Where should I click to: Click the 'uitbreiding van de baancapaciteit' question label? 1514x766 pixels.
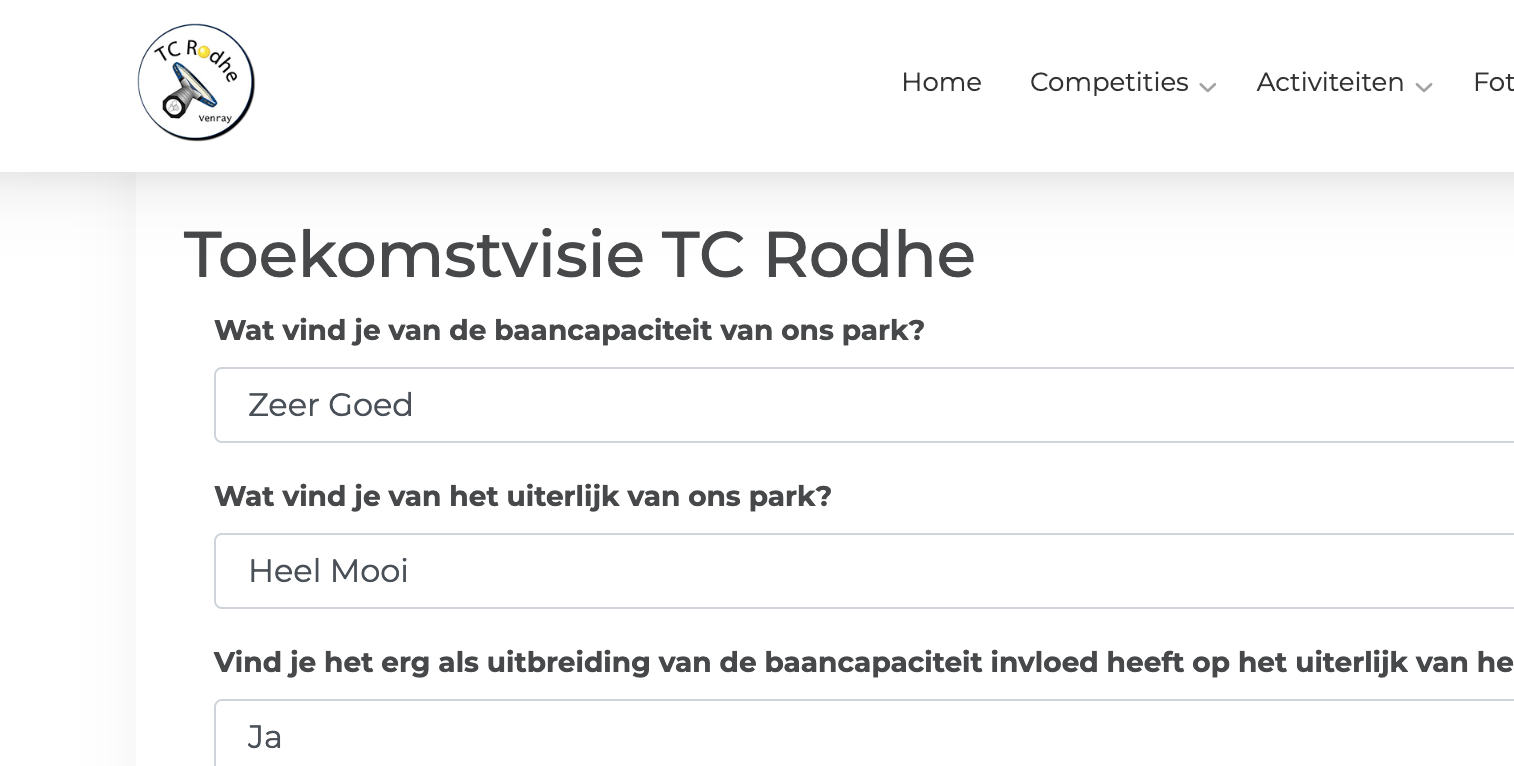click(862, 662)
